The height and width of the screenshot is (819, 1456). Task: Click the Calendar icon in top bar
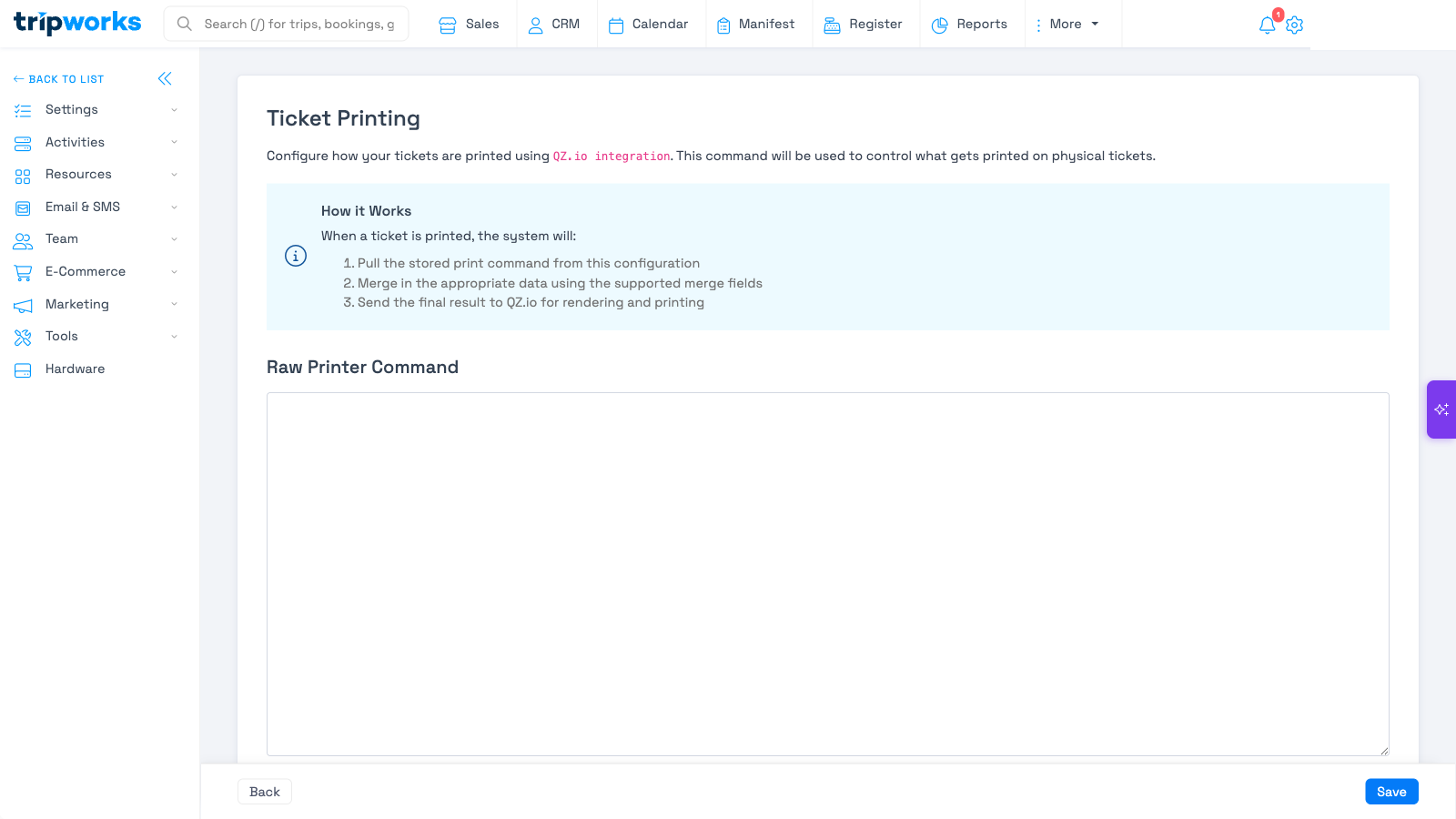[x=616, y=25]
